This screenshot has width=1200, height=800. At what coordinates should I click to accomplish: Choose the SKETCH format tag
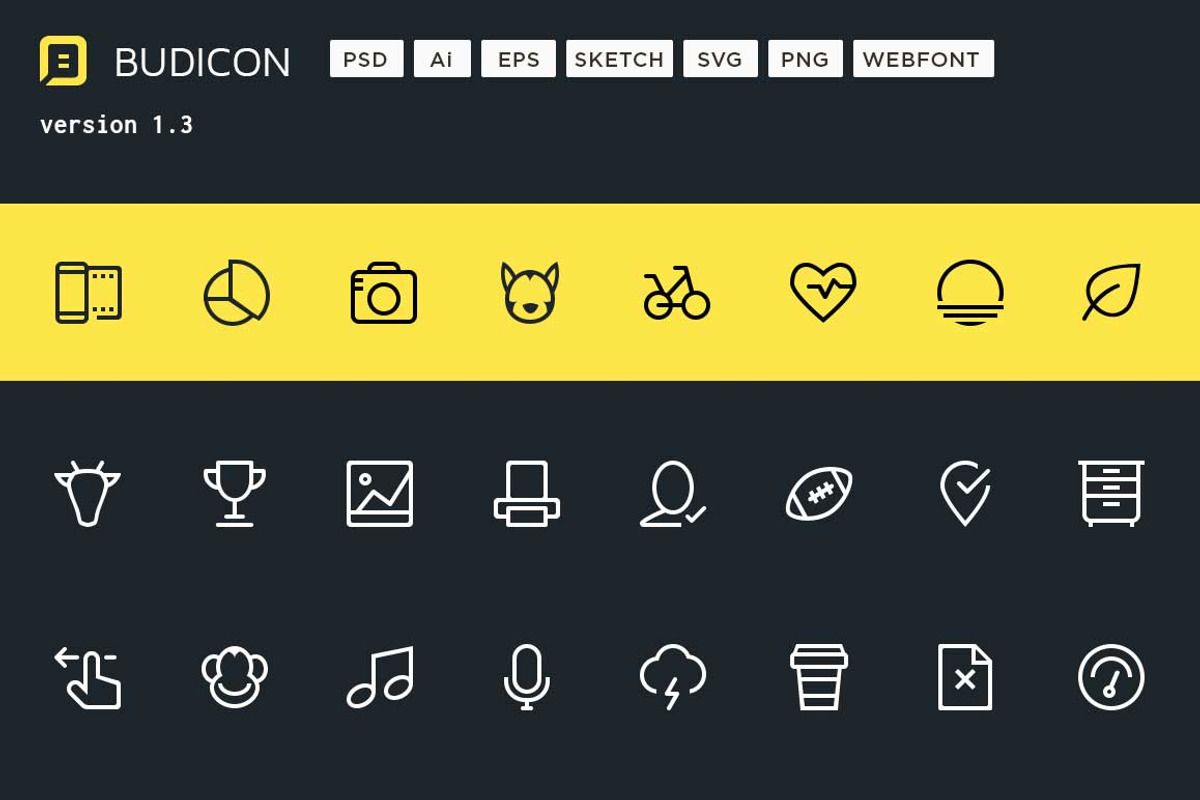click(x=619, y=59)
